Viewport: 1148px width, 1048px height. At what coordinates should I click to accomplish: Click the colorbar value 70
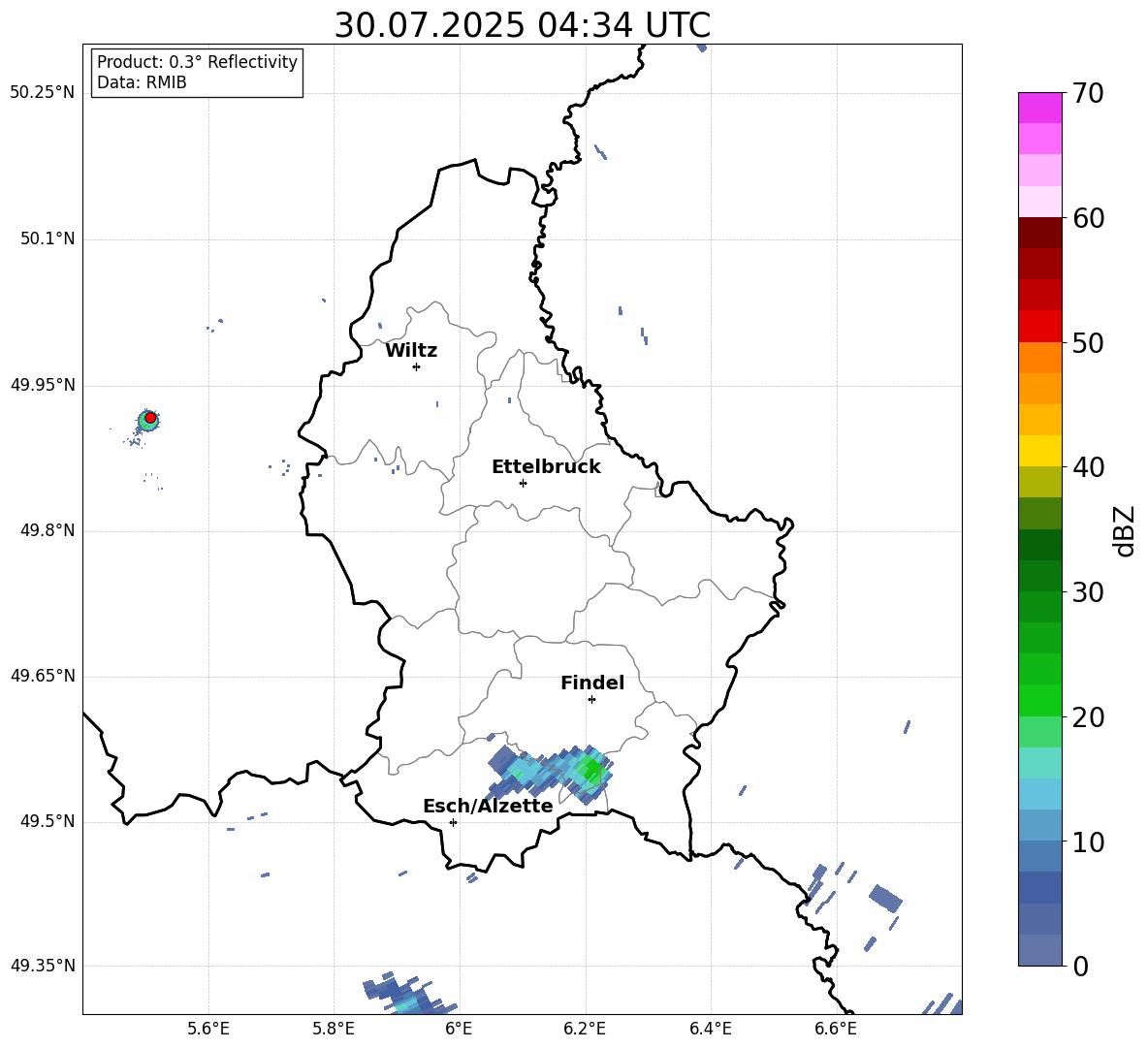coord(1089,93)
